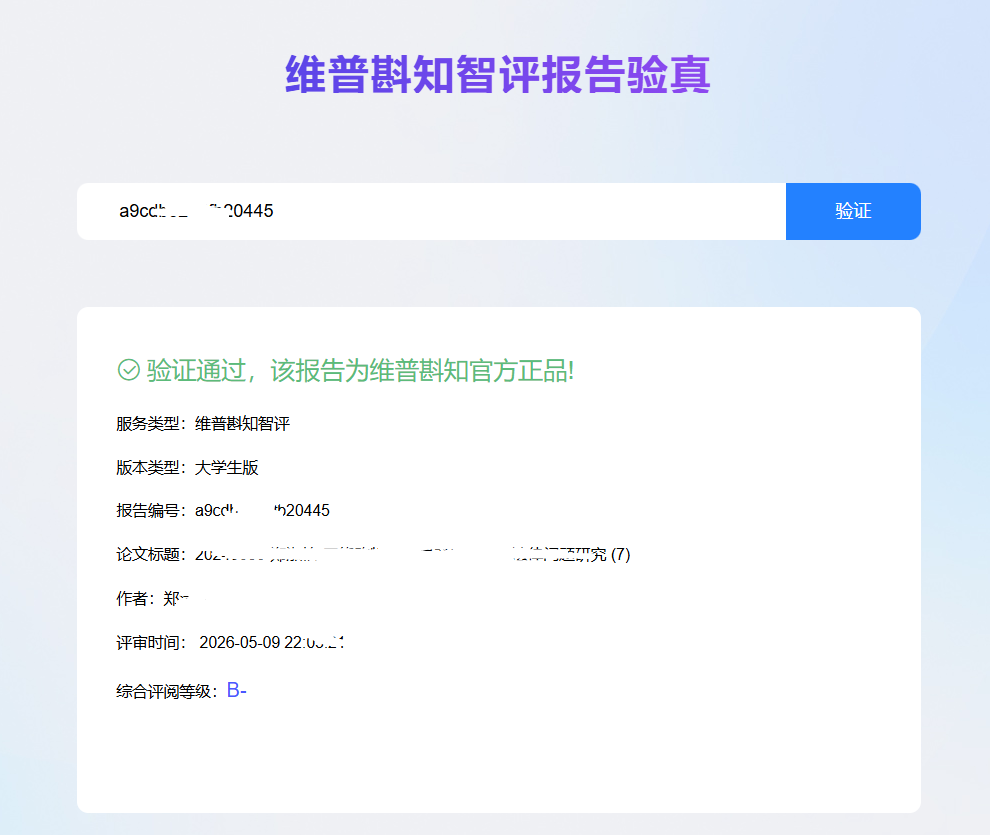Click the 作者 row text
This screenshot has height=835, width=990.
pos(152,598)
